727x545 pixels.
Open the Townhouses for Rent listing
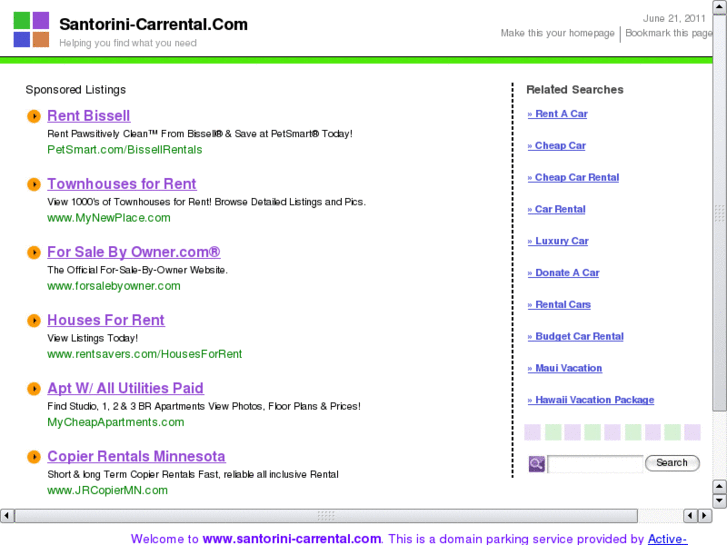[x=121, y=184]
